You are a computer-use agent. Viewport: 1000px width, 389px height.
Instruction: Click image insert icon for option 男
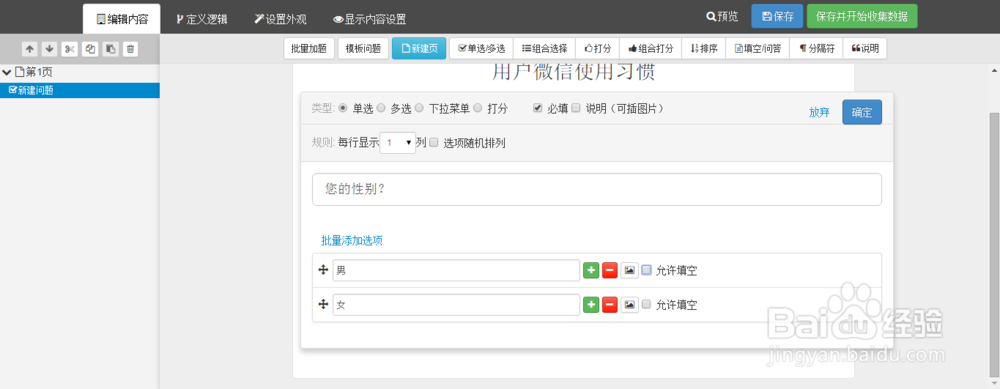pos(629,270)
